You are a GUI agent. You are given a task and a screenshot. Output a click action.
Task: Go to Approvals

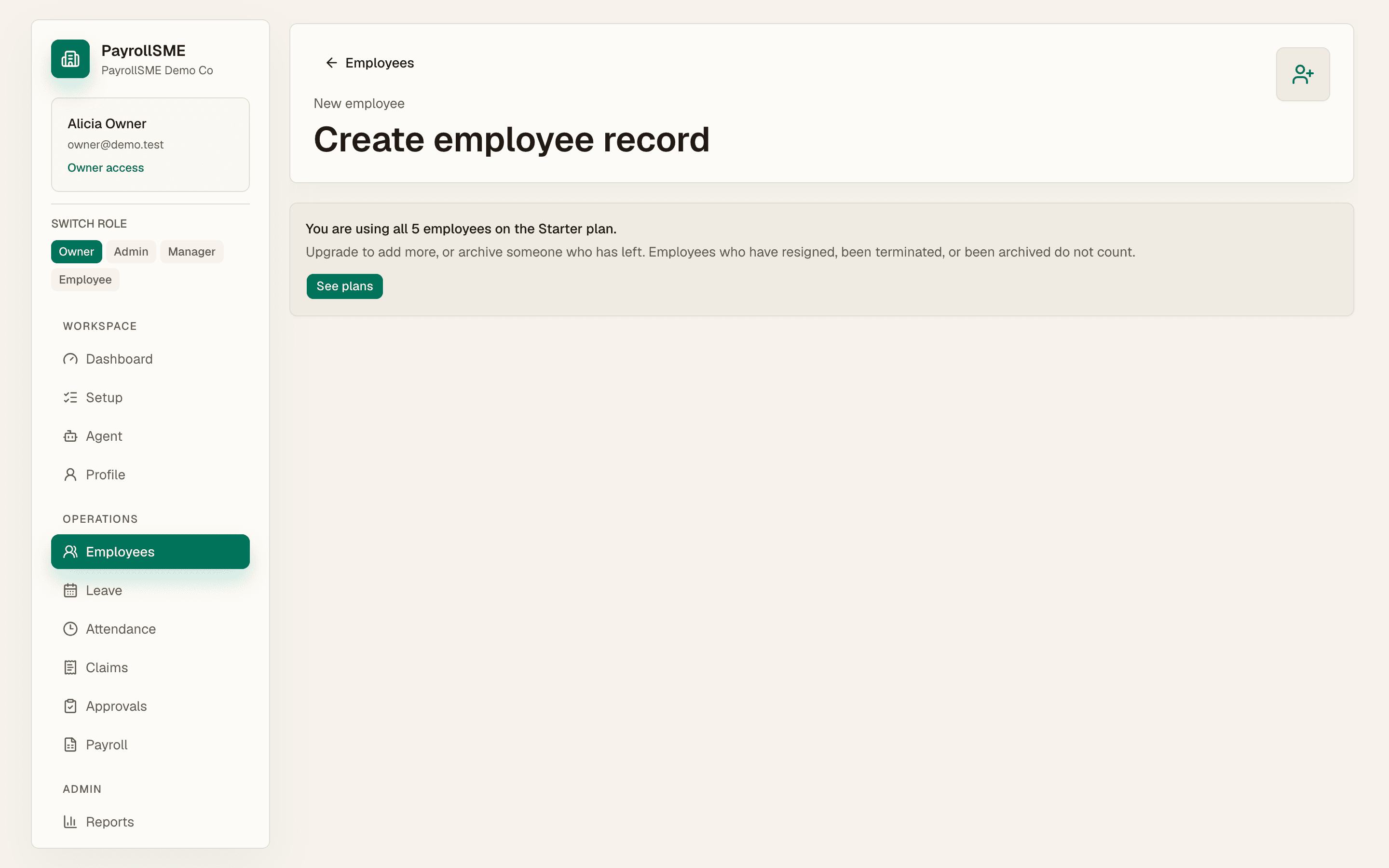(150, 706)
